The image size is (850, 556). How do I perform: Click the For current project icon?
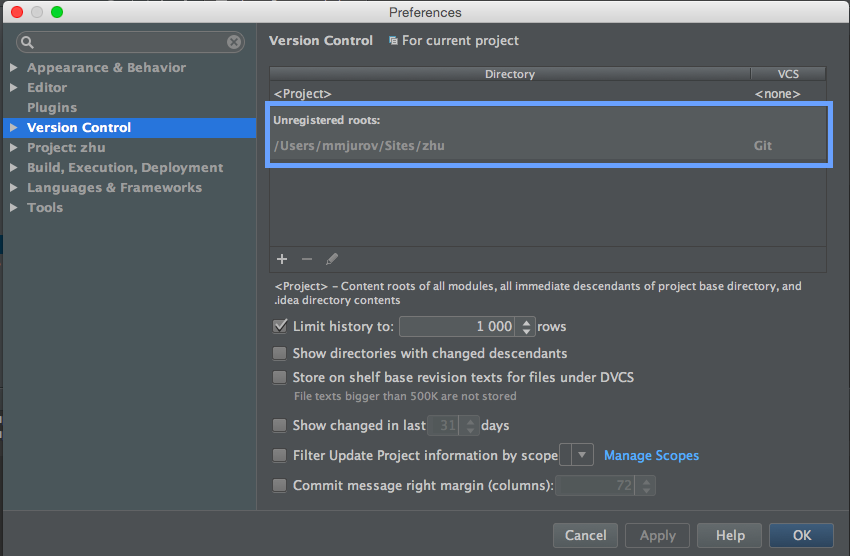tap(393, 41)
